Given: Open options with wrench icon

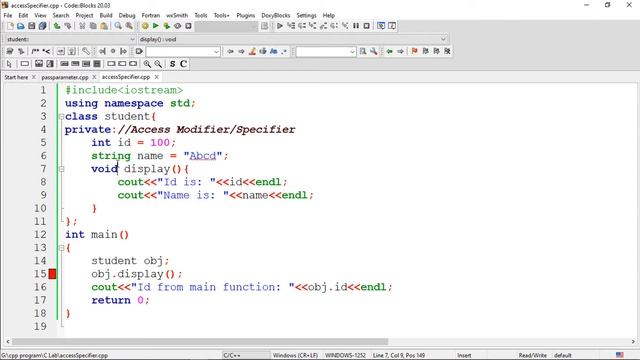Looking at the screenshot, I should click(x=373, y=51).
